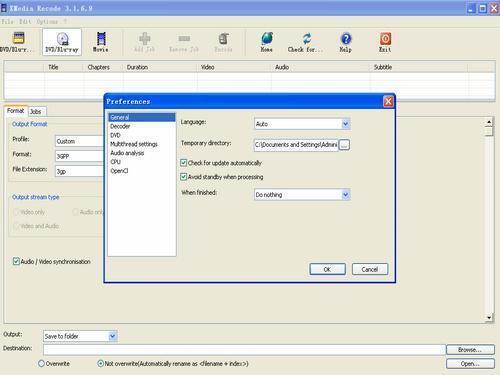Select DVD in Preferences list
Screen dimensions: 500x375
pos(142,135)
